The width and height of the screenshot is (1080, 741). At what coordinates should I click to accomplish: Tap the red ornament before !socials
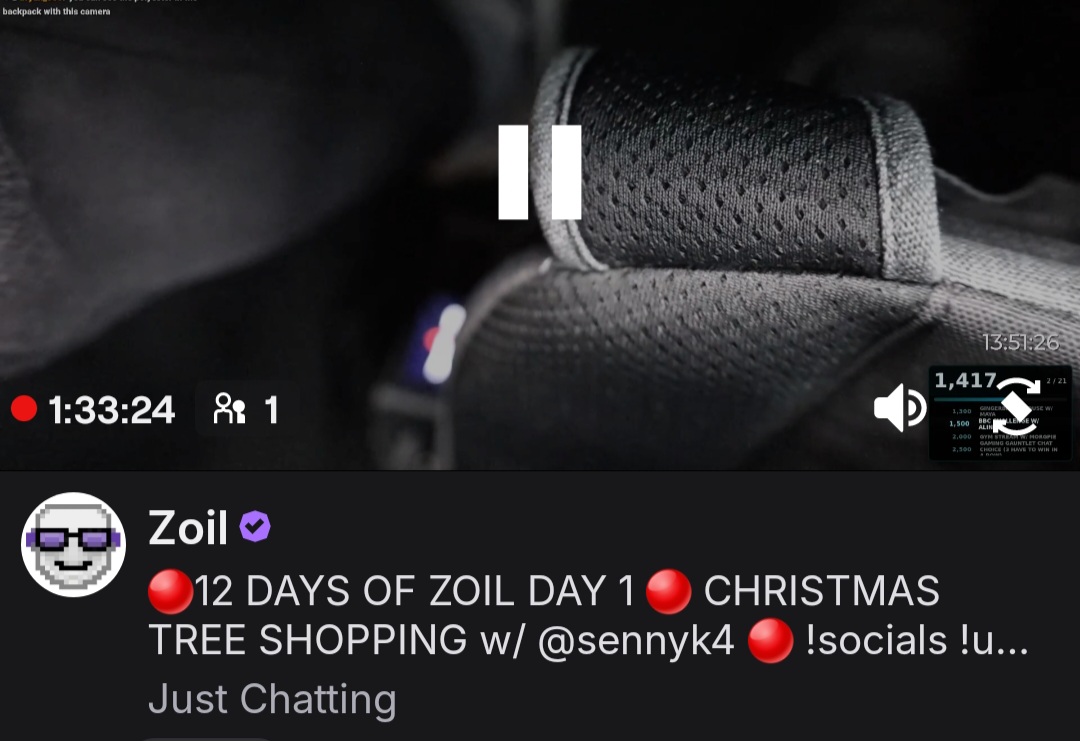tap(770, 640)
